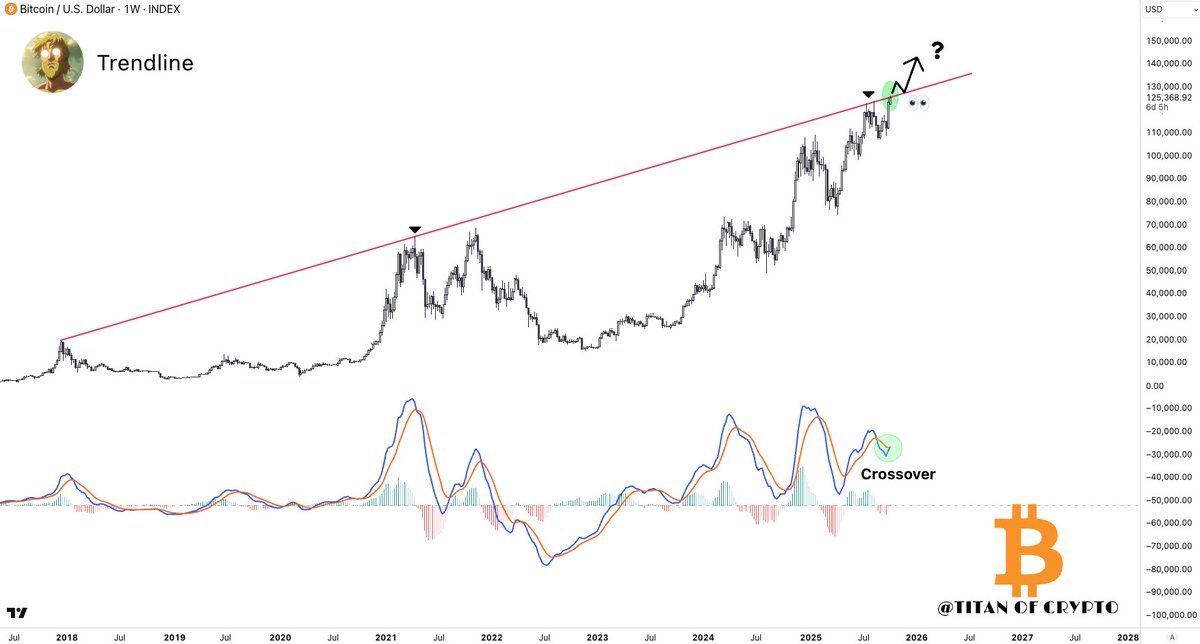The width and height of the screenshot is (1200, 644).
Task: Select the black triangle marker above the 2021 peak
Action: [x=414, y=229]
